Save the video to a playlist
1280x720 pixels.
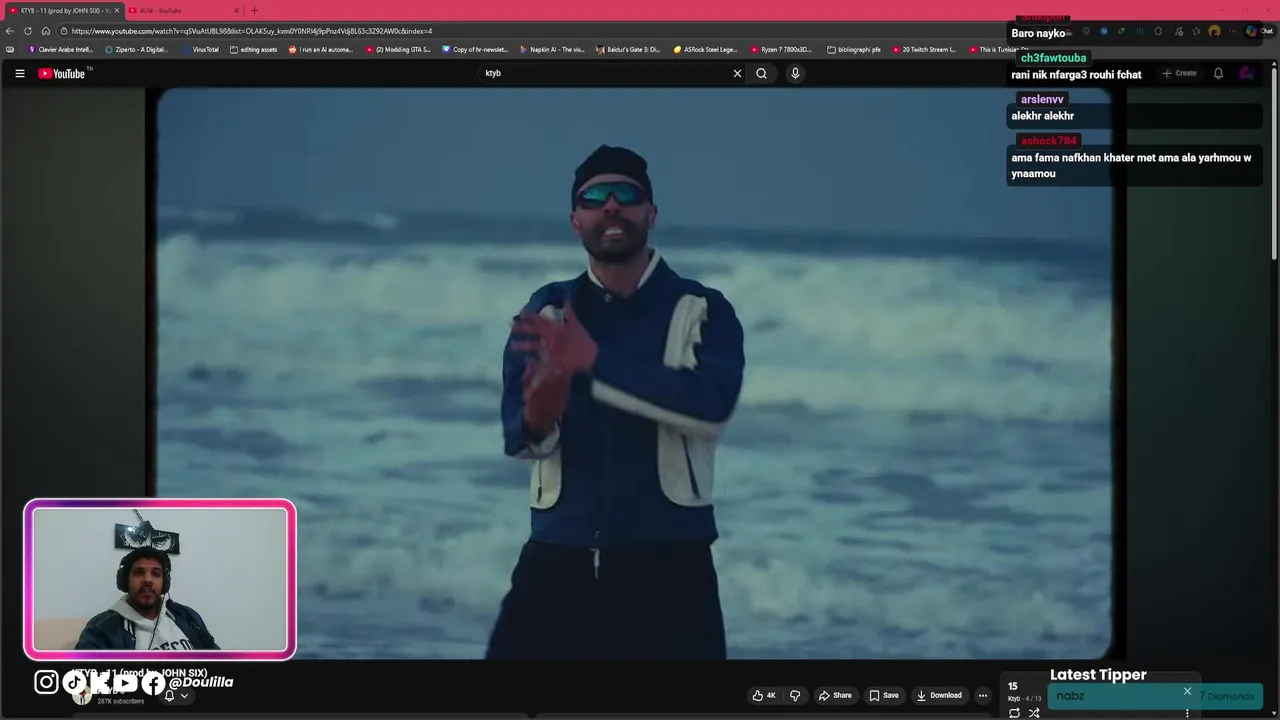[884, 695]
